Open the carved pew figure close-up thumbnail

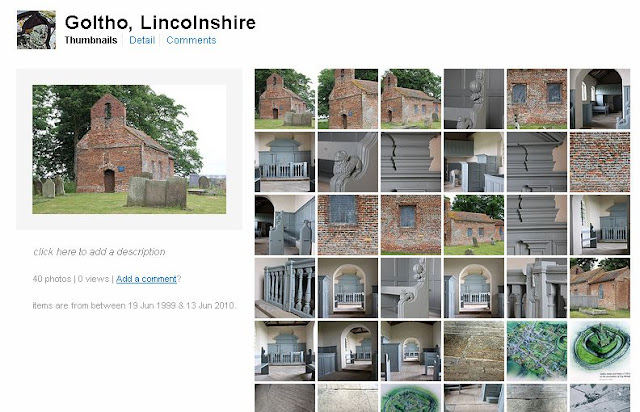tap(348, 162)
